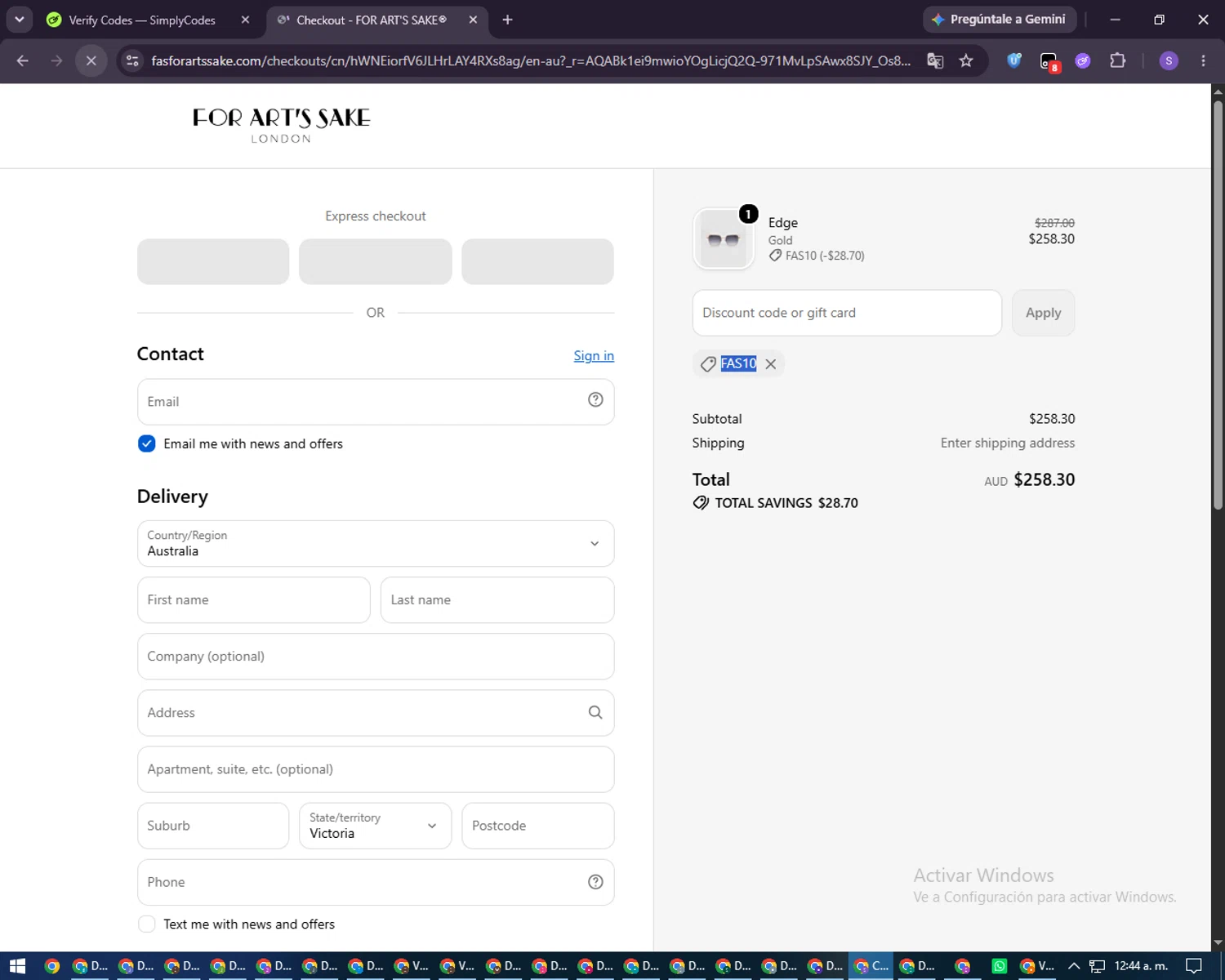The width and height of the screenshot is (1225, 980).
Task: Focus the Email input field
Action: 376,402
